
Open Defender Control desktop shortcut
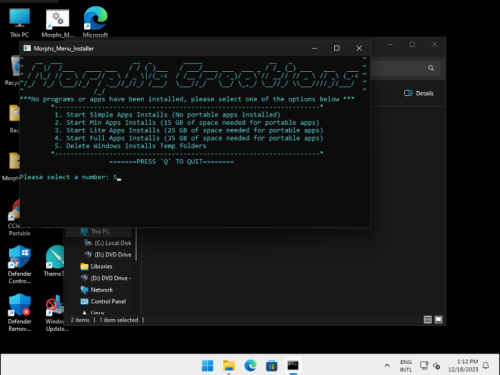pos(20,264)
